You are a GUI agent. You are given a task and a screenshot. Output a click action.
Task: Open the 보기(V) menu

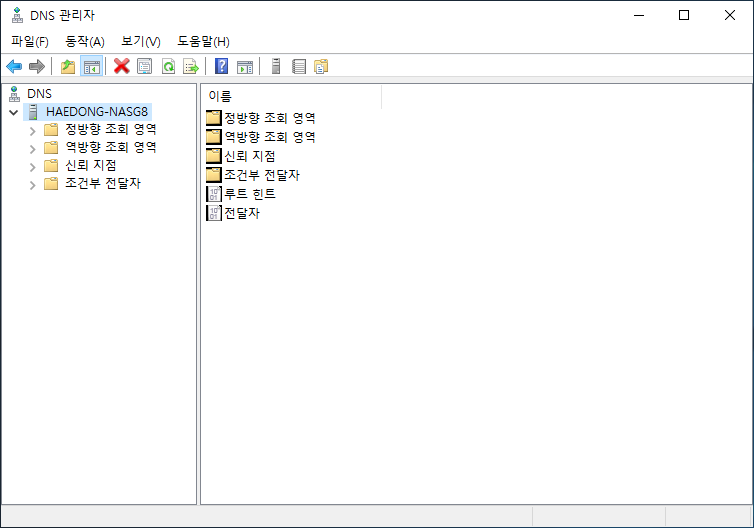[141, 41]
